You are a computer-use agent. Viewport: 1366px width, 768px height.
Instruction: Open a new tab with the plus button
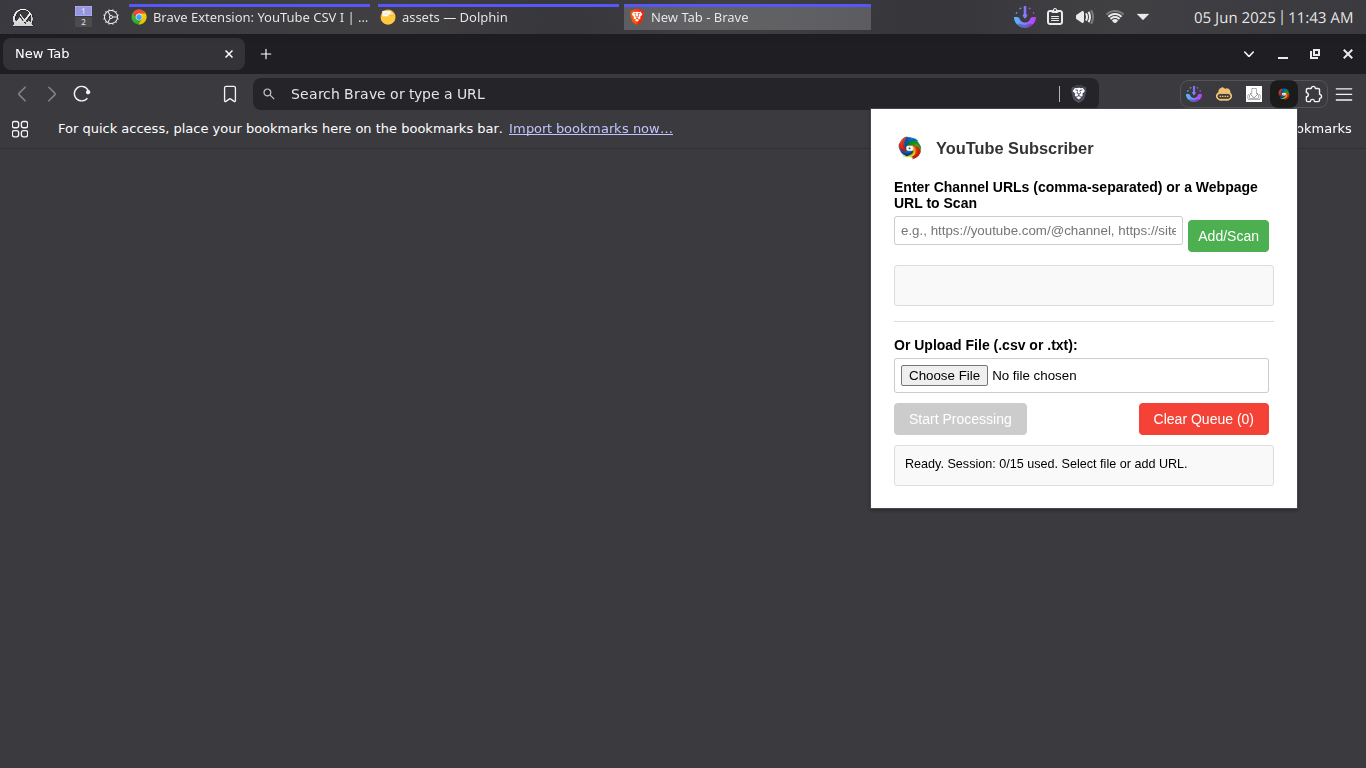point(266,54)
